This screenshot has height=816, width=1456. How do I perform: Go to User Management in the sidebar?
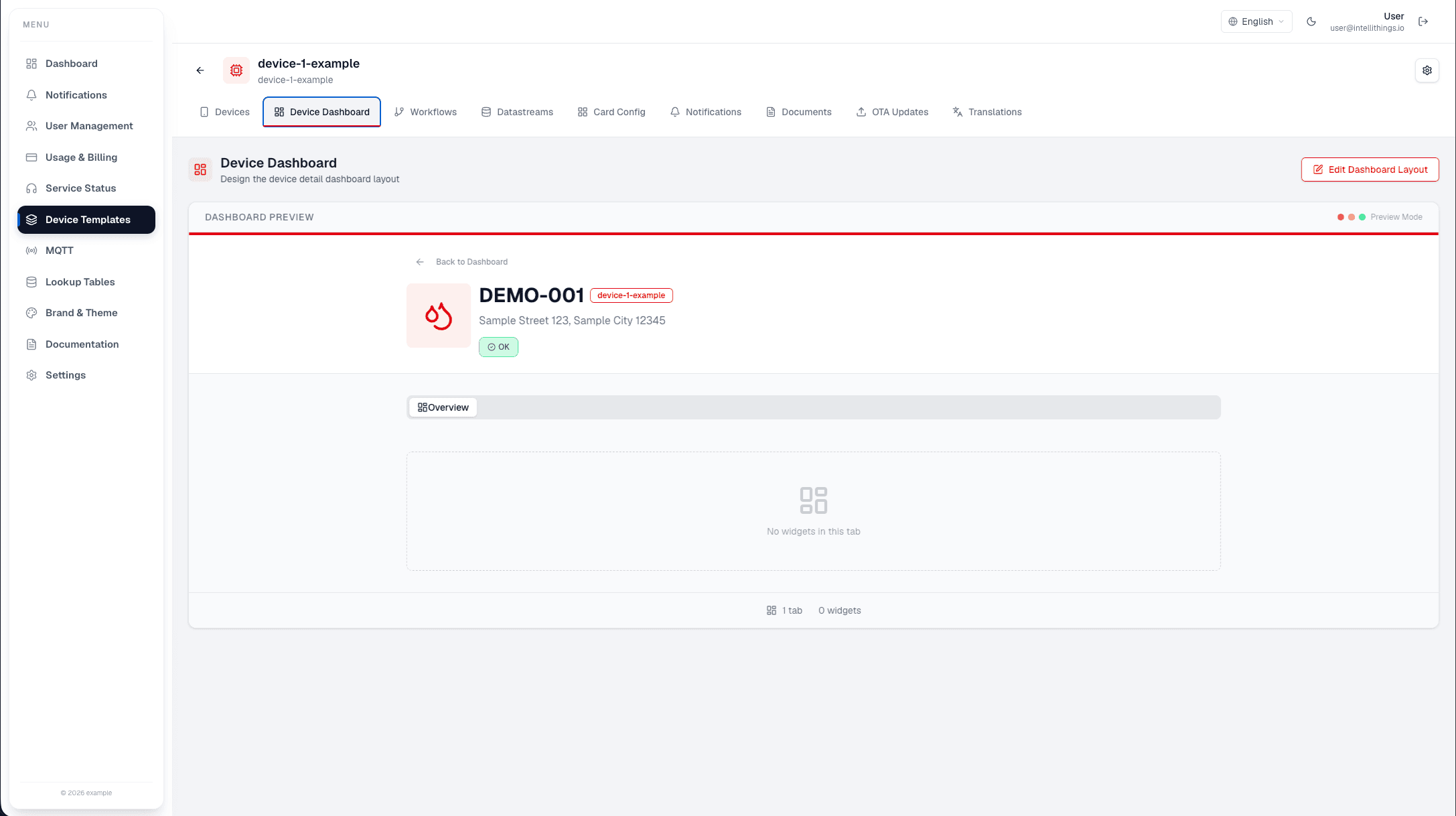(x=86, y=126)
